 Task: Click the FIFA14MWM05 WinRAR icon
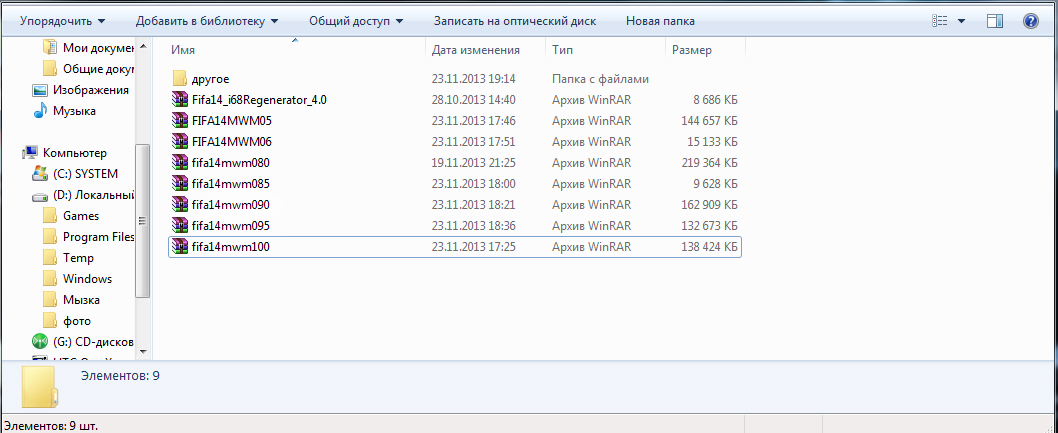(x=179, y=121)
